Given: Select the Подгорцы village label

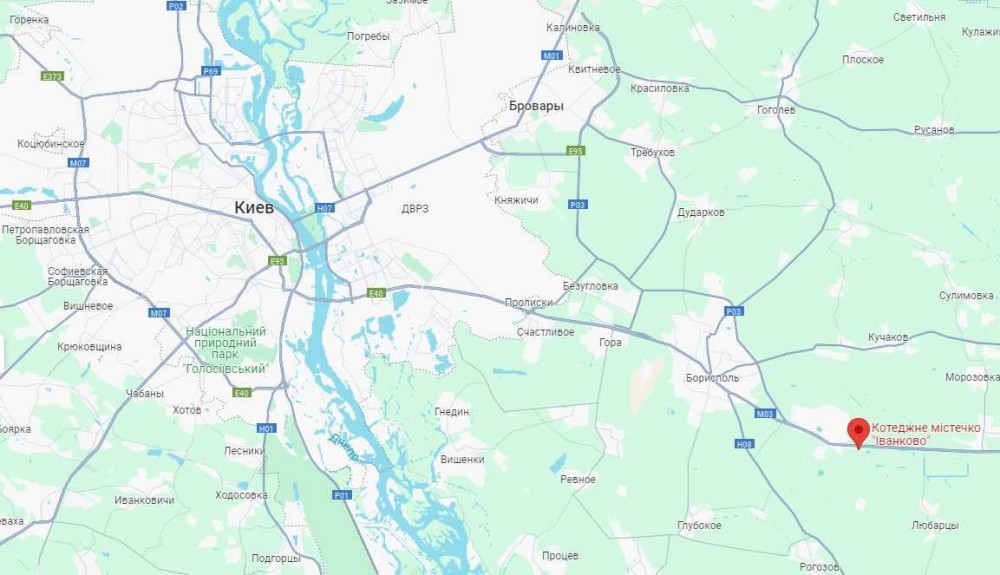Looking at the screenshot, I should [276, 558].
